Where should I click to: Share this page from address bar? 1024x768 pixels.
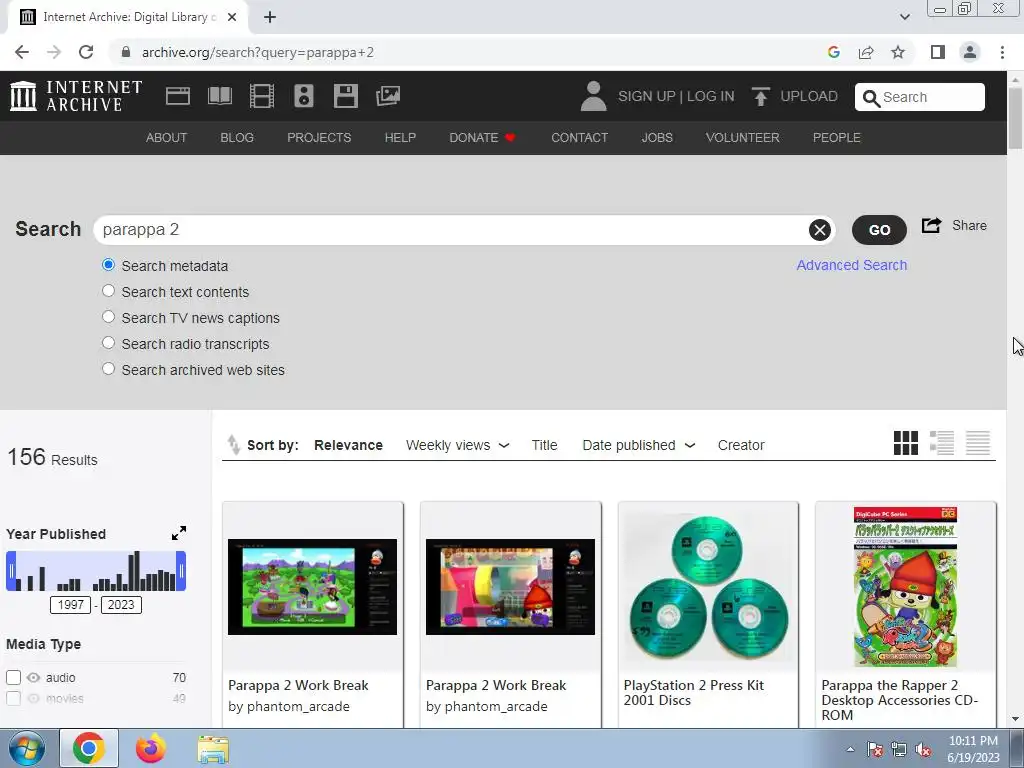click(x=866, y=52)
